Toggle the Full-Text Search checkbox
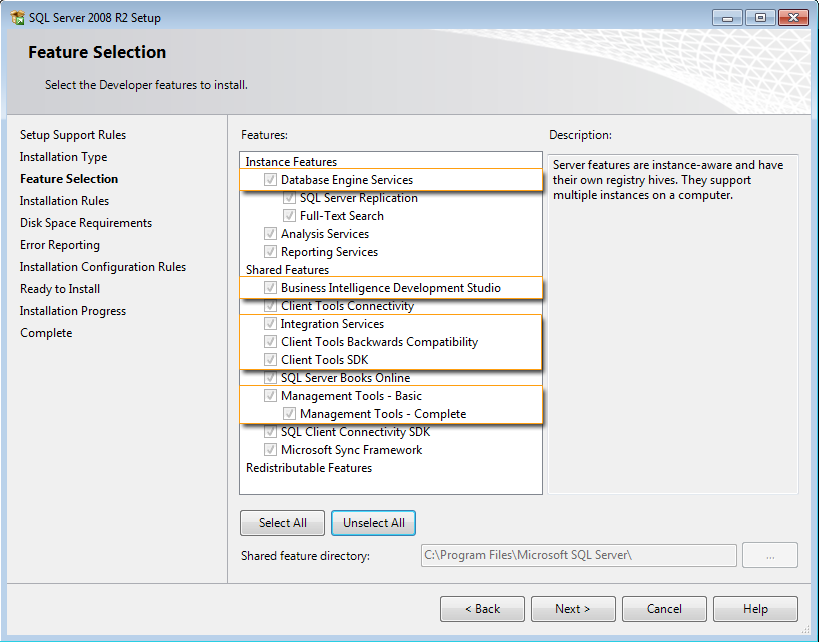 pyautogui.click(x=289, y=216)
